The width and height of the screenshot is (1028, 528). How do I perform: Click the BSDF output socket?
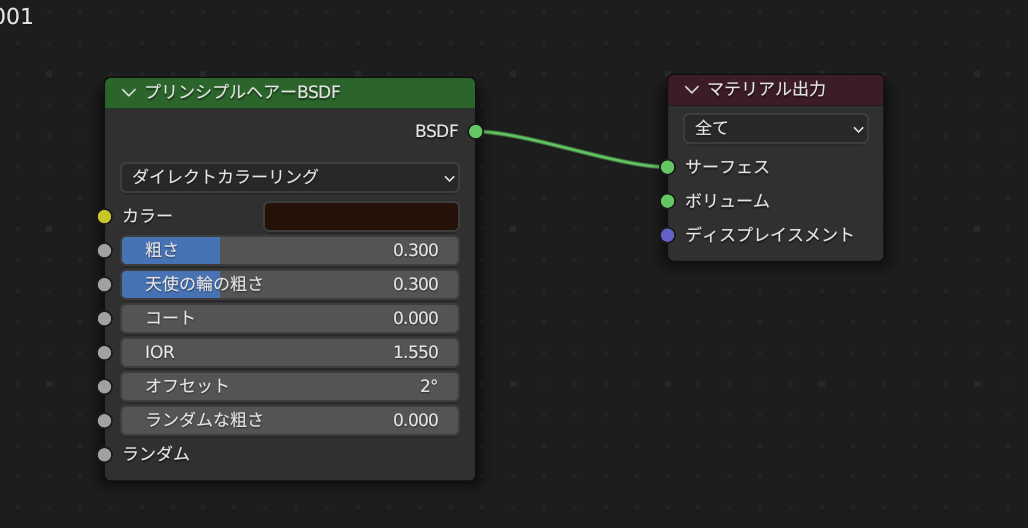[x=476, y=132]
